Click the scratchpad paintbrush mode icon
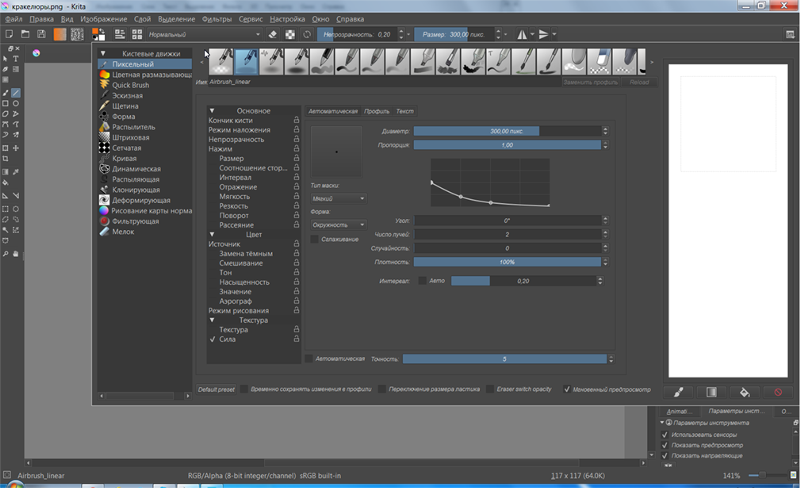This screenshot has width=800, height=488. pyautogui.click(x=678, y=392)
